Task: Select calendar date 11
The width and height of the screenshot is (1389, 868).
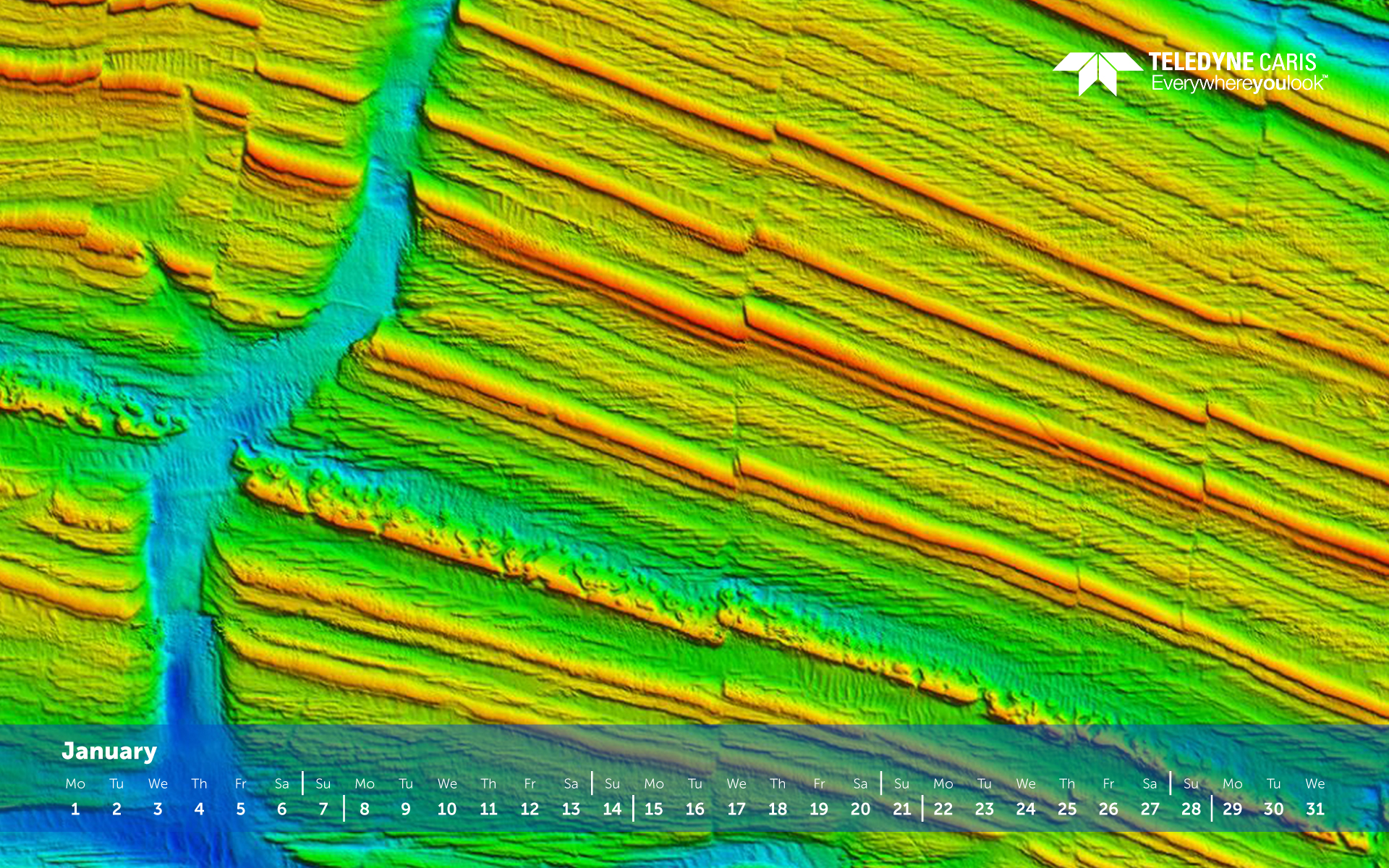Action: 488,809
